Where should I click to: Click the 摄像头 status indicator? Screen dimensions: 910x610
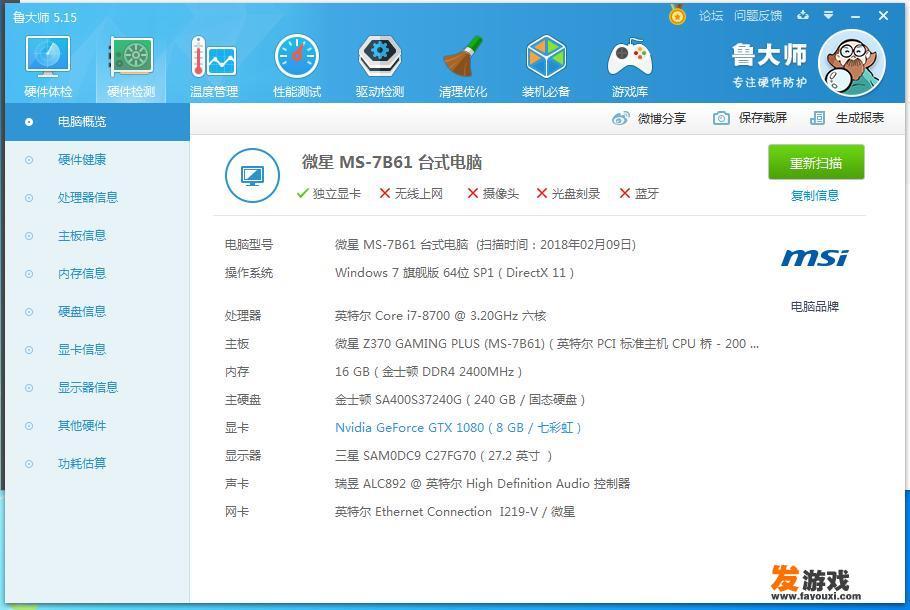[x=493, y=193]
